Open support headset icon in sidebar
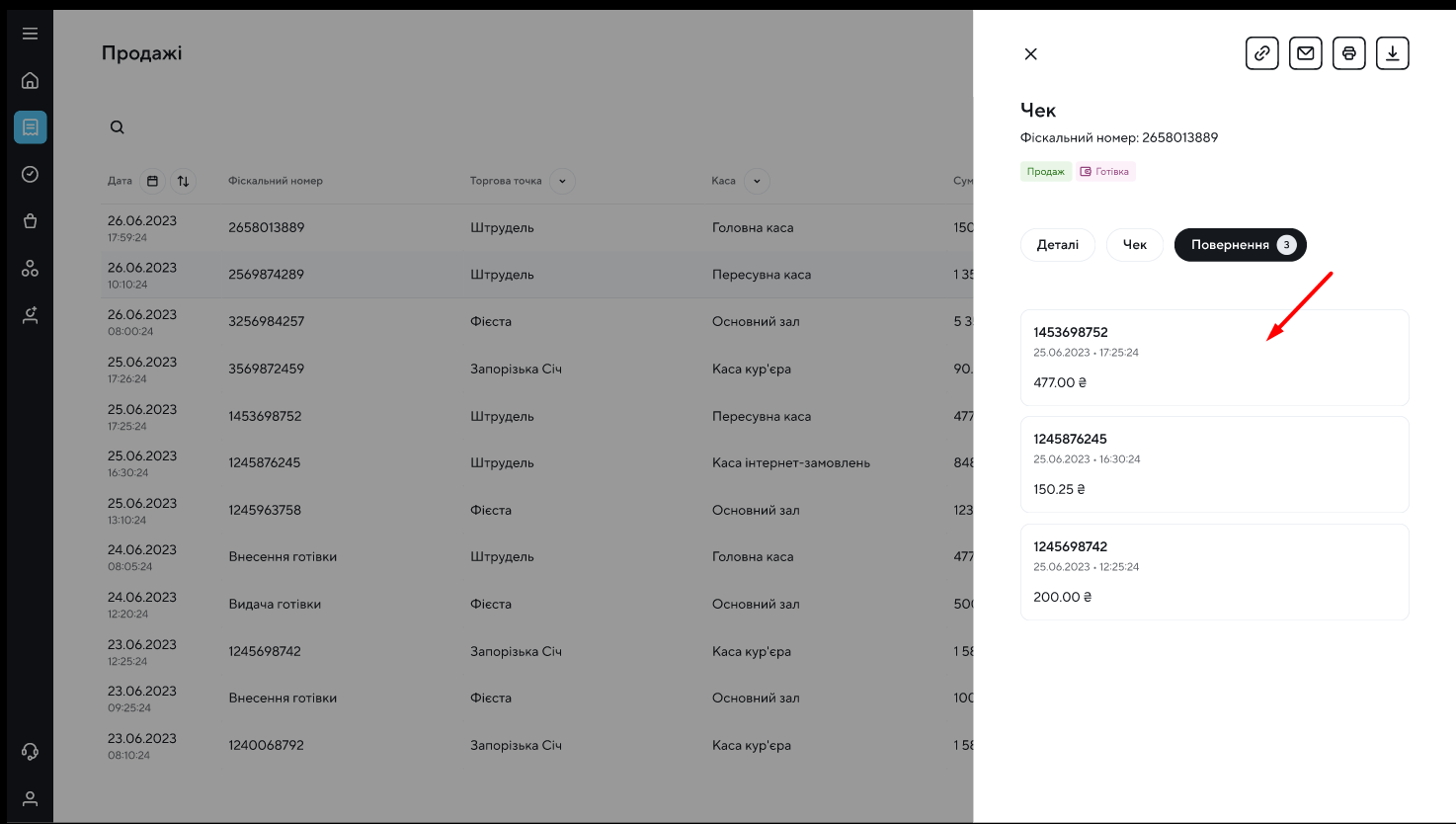This screenshot has width=1456, height=824. pos(30,752)
